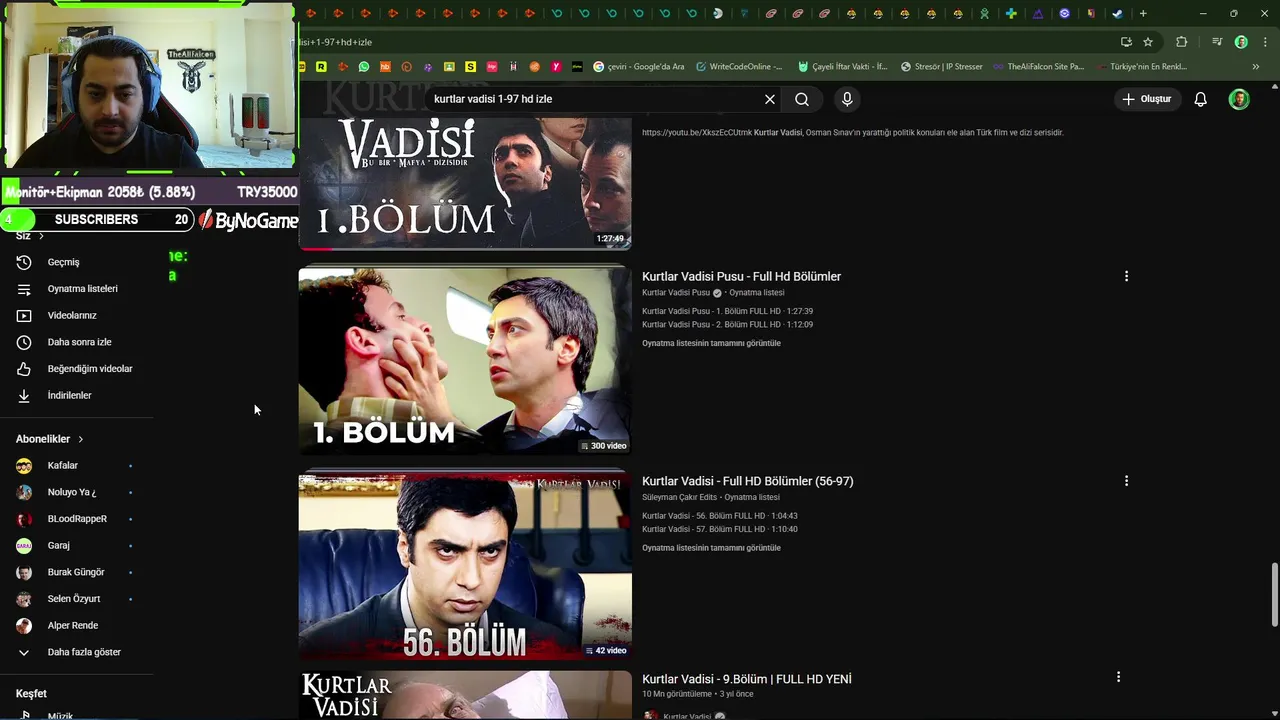Image resolution: width=1280 pixels, height=720 pixels.
Task: Click the install app icon in address bar
Action: tap(1126, 42)
